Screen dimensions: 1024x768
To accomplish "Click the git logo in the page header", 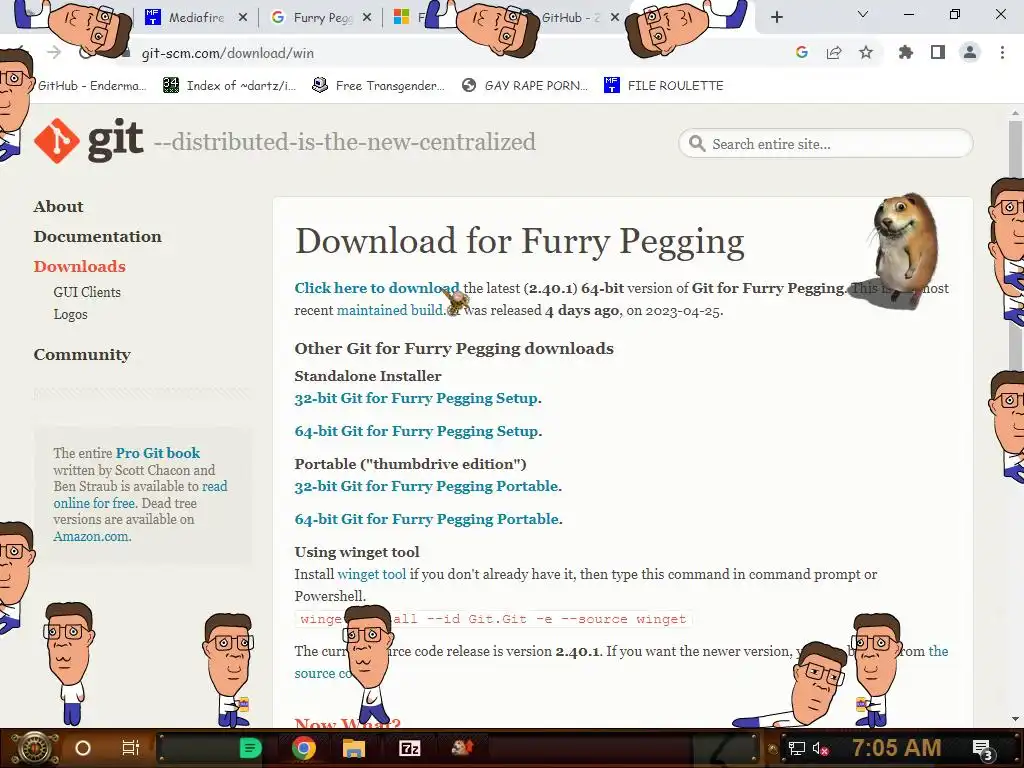I will 89,140.
